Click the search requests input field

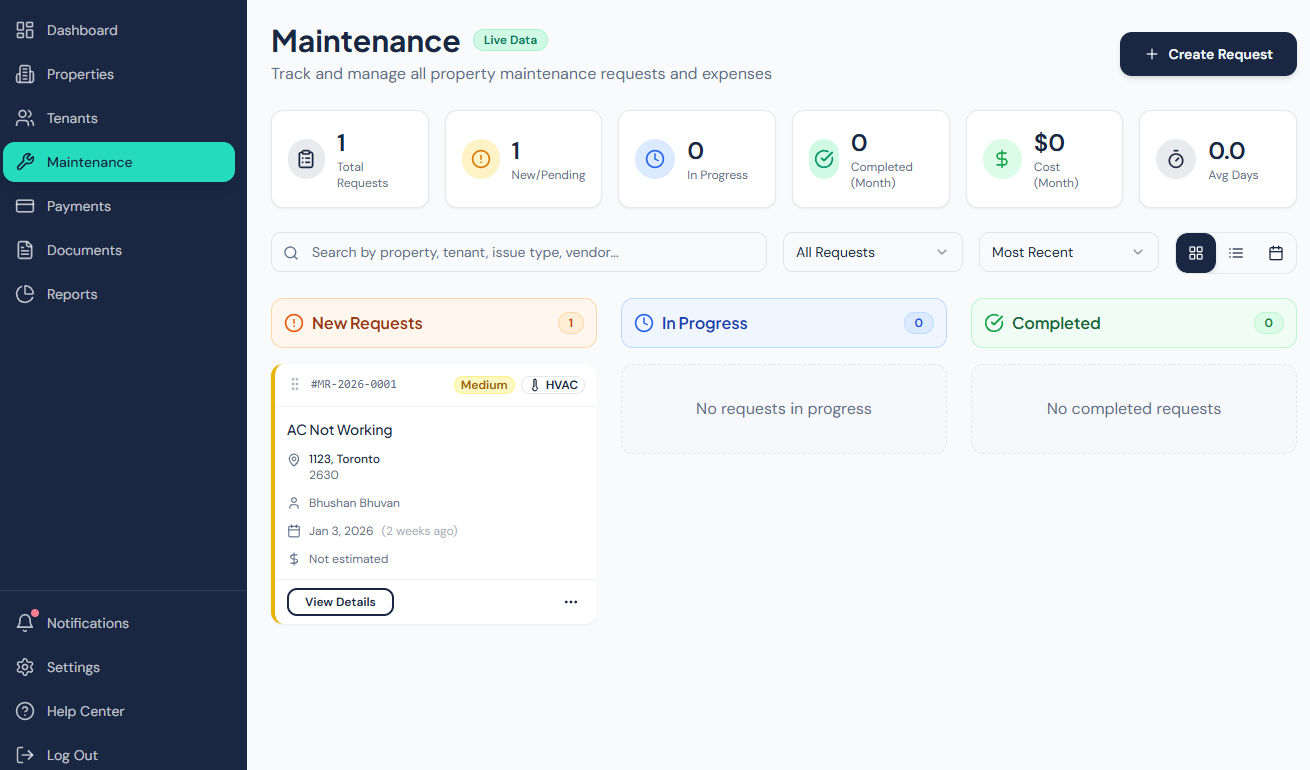click(518, 252)
